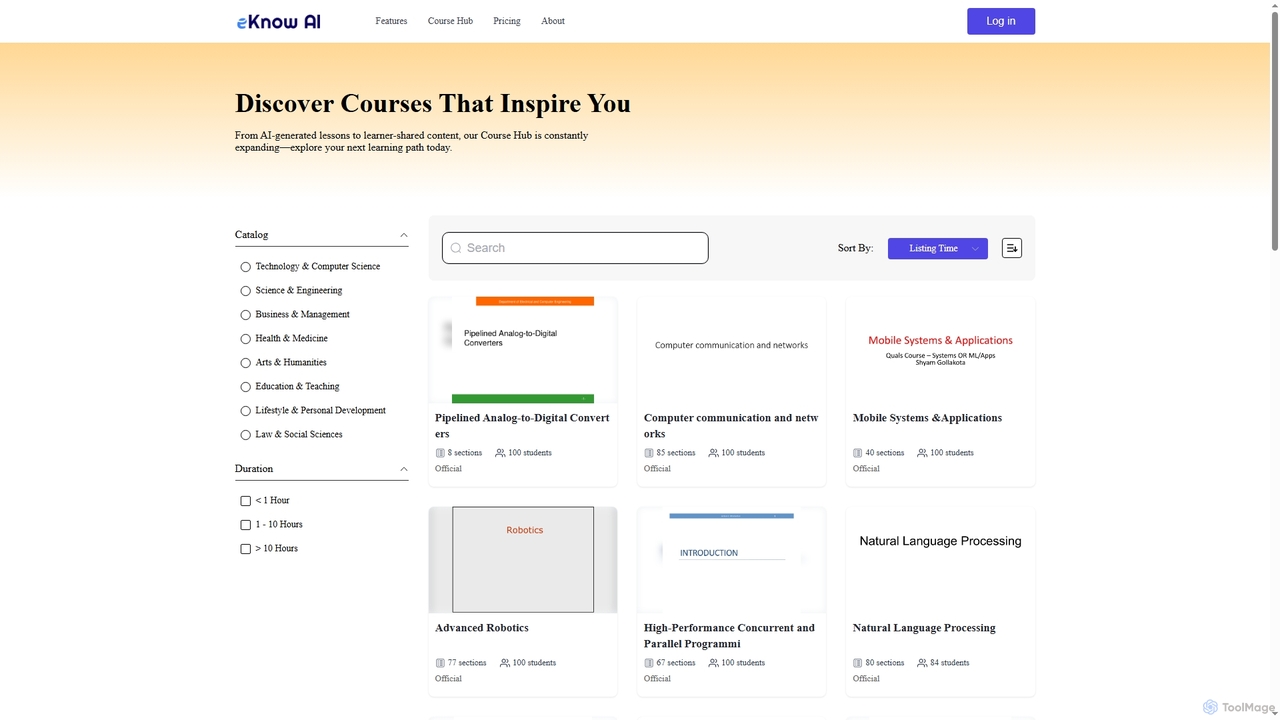Check the < 1 Hour duration filter
Screen dimensions: 1280x720
coord(245,501)
